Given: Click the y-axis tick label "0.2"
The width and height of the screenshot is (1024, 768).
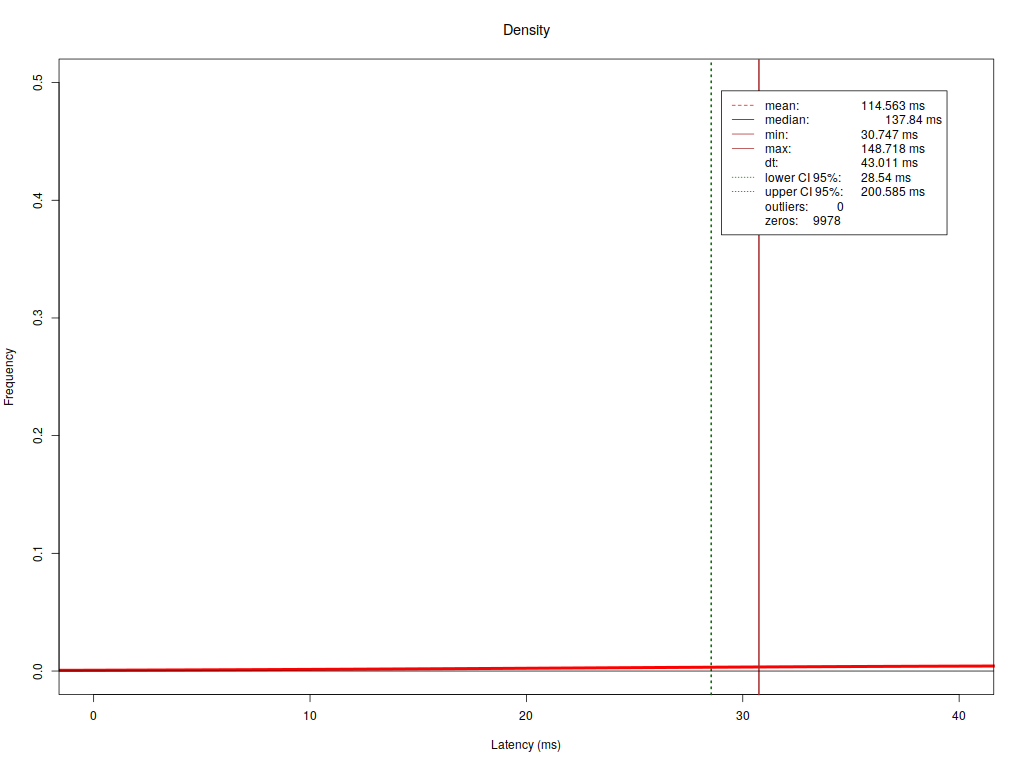Looking at the screenshot, I should tap(38, 436).
